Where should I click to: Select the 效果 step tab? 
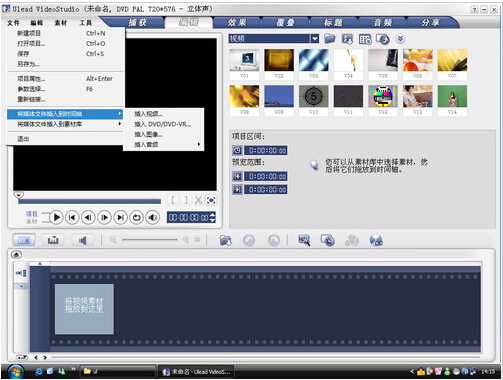[237, 23]
